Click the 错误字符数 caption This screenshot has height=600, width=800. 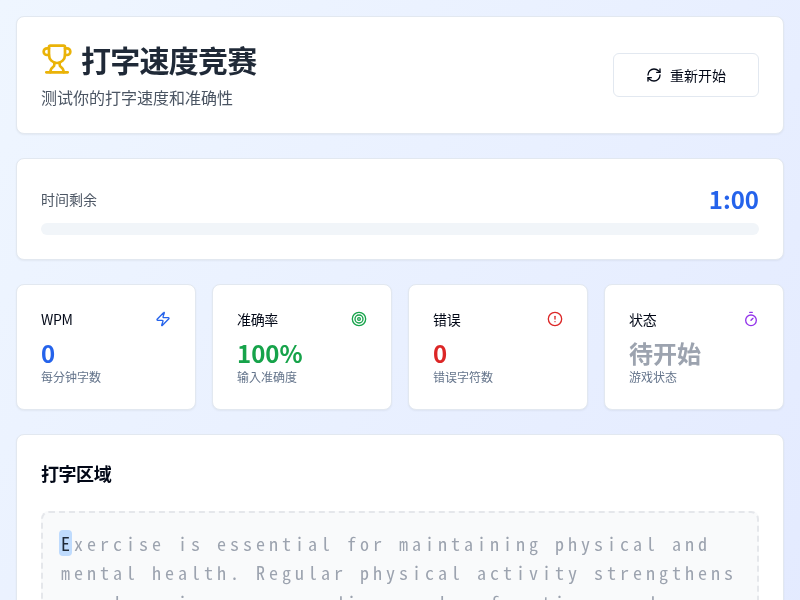[463, 377]
